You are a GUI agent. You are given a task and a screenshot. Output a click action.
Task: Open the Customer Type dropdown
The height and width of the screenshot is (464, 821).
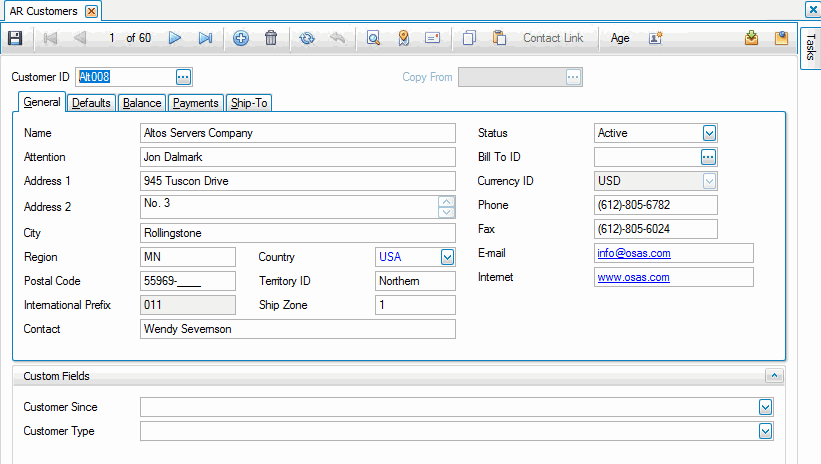pos(765,431)
